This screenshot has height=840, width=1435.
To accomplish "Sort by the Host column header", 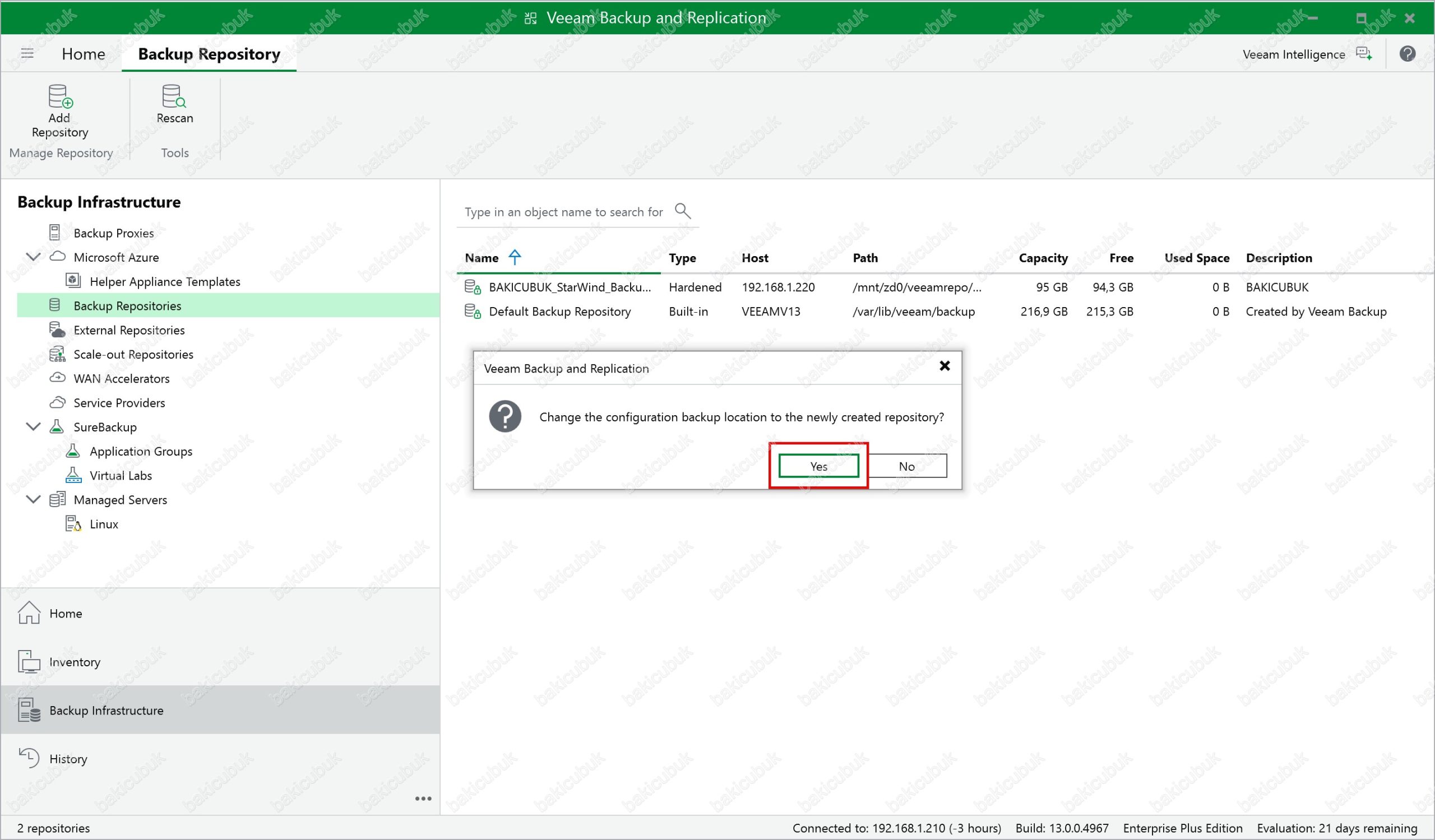I will pos(755,258).
